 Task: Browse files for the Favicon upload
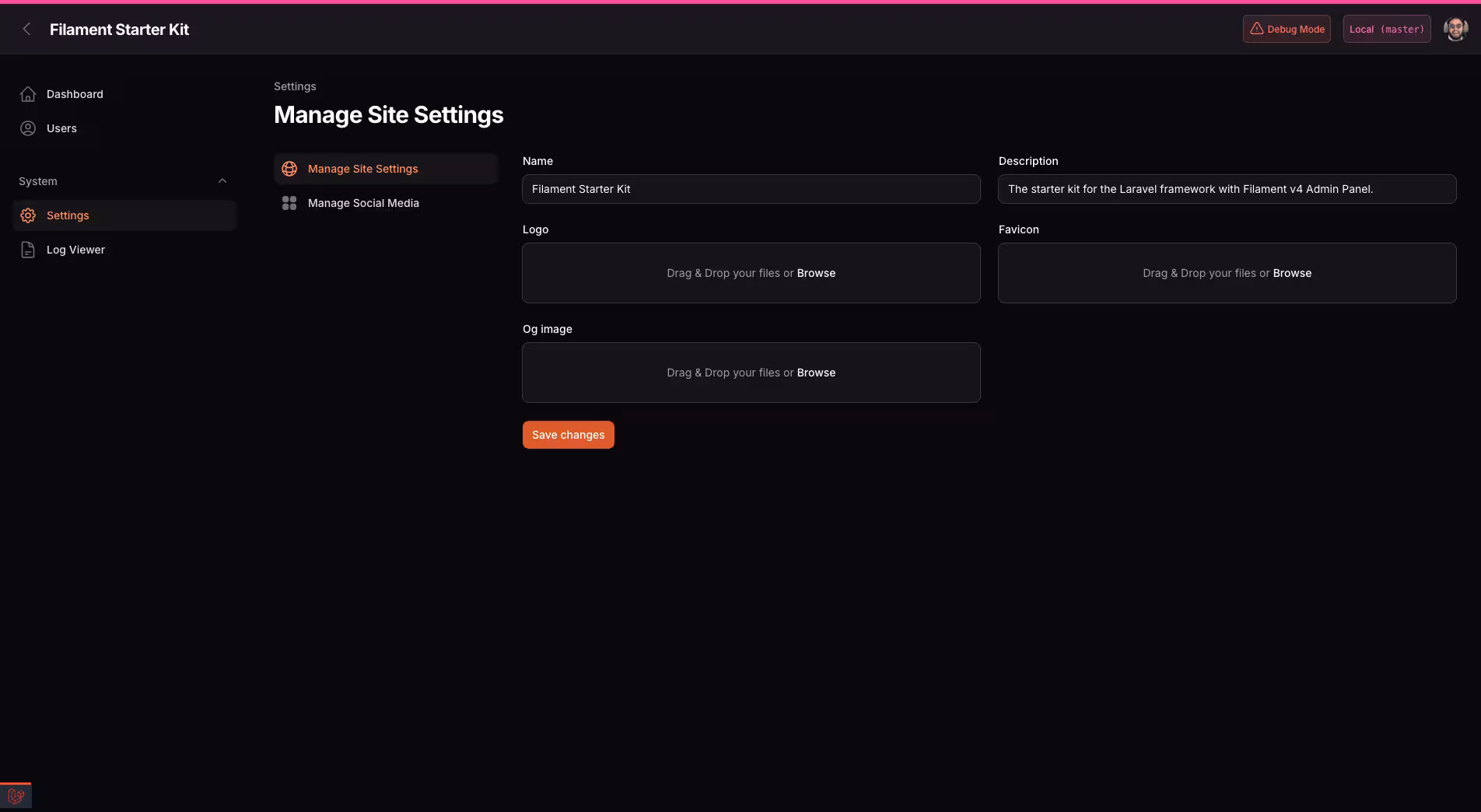point(1292,273)
